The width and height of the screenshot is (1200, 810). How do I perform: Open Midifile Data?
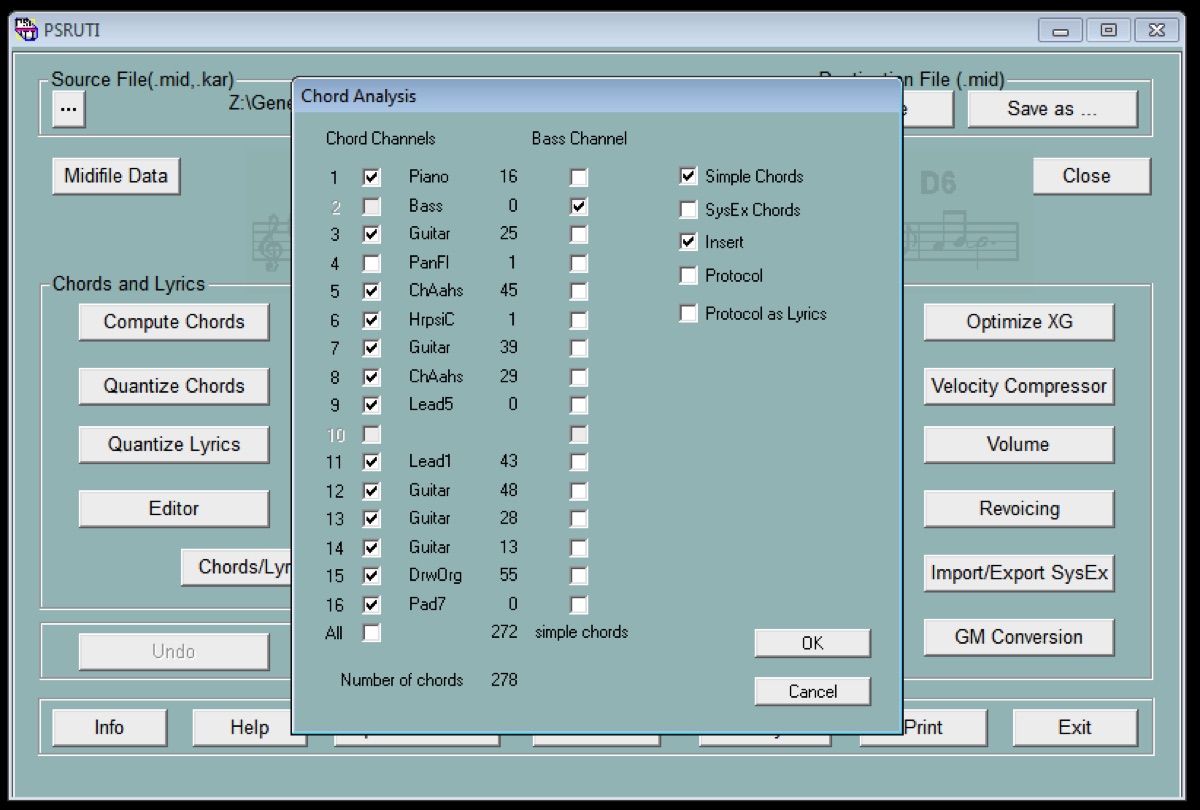[x=116, y=176]
